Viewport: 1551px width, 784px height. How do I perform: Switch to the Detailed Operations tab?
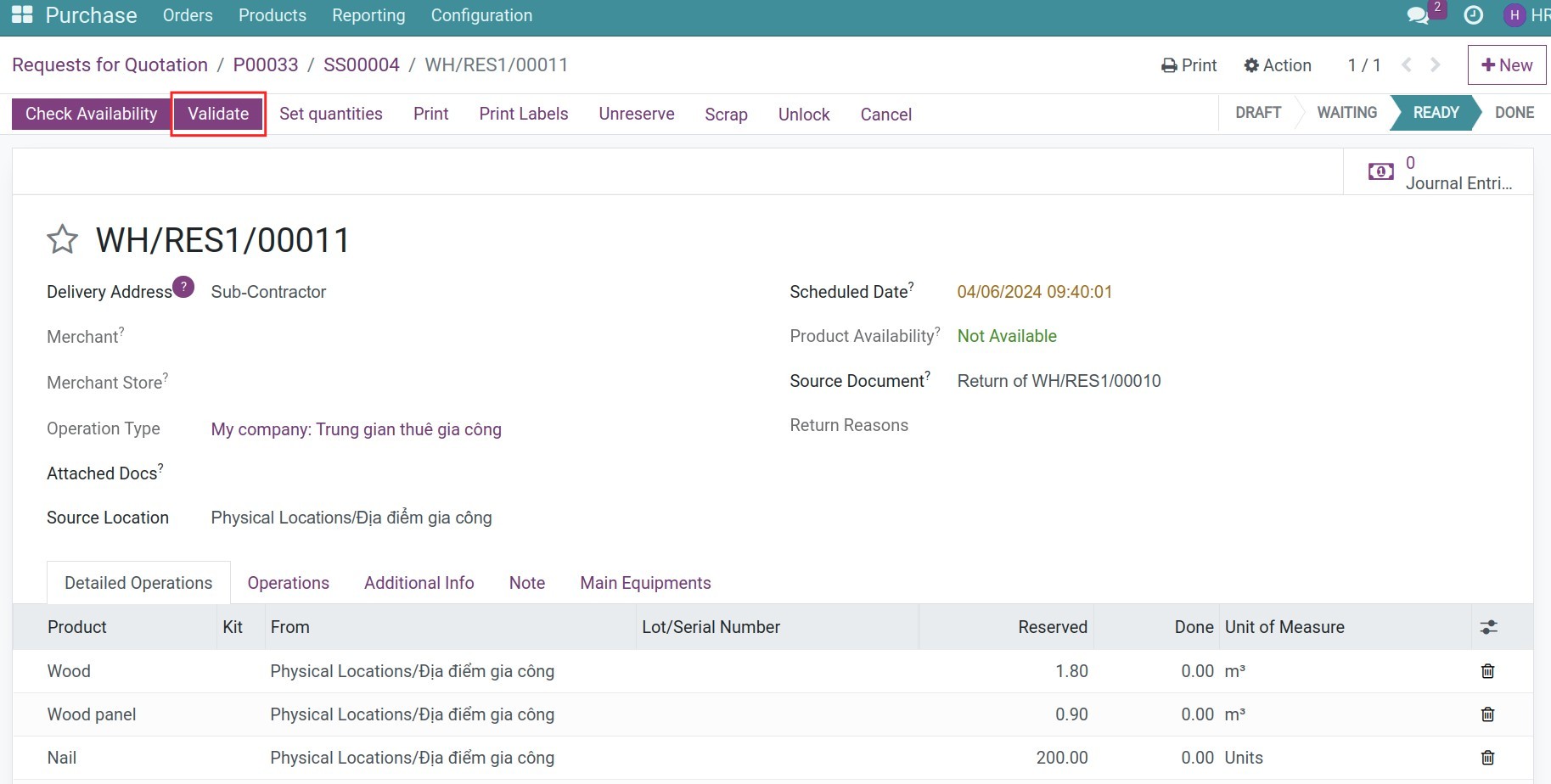[x=138, y=583]
